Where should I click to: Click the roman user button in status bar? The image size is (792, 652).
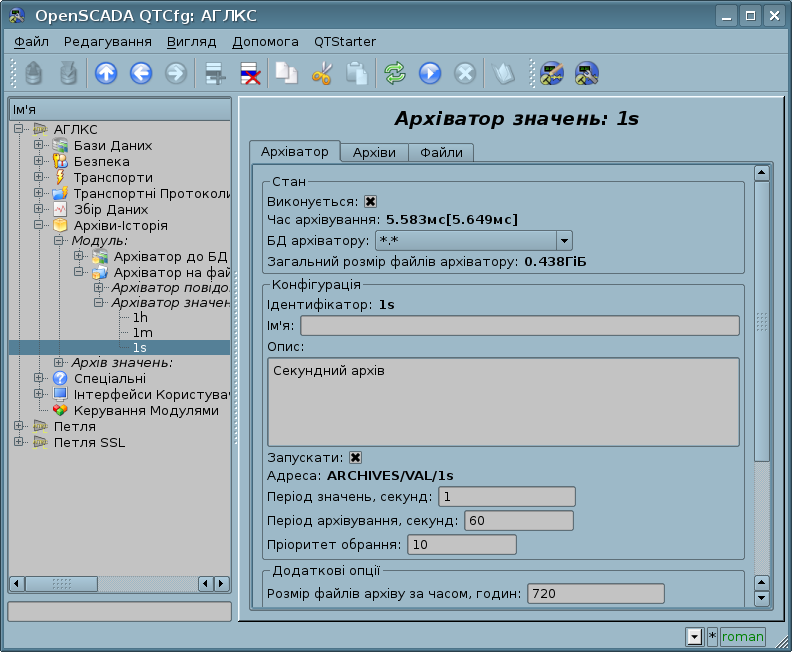coord(742,636)
